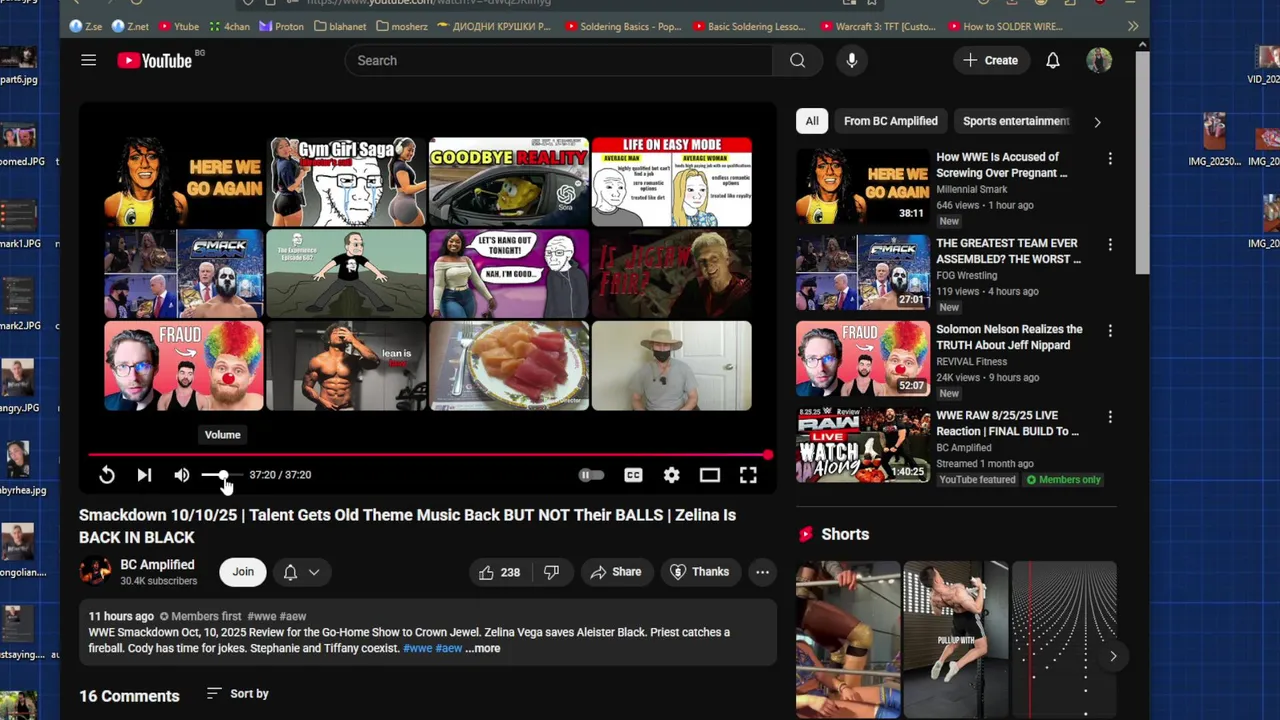Image resolution: width=1280 pixels, height=720 pixels.
Task: Open options for WWE RAW 8/25/25 video
Action: 1109,416
